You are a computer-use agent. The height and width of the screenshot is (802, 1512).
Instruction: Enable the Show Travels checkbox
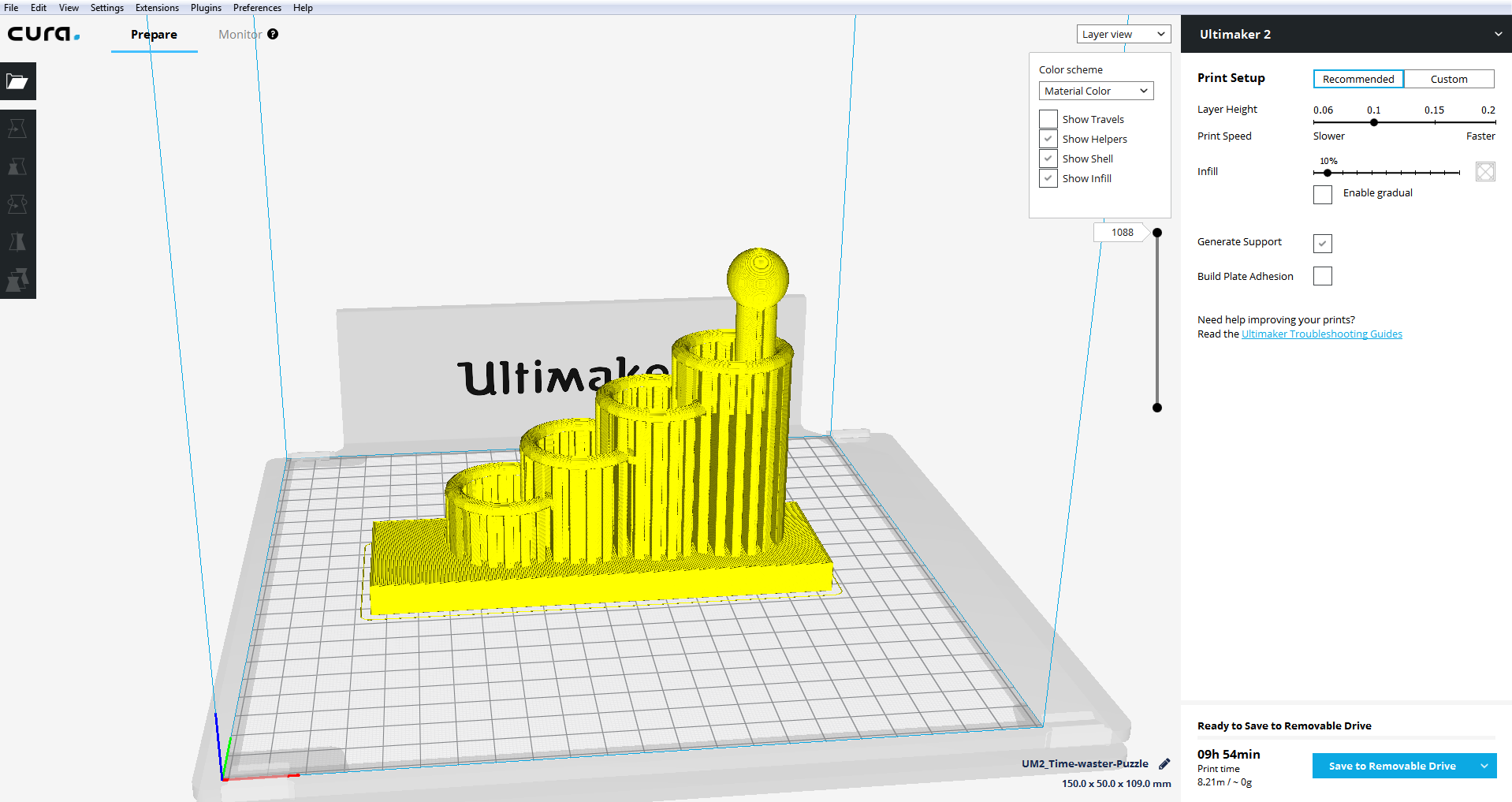tap(1048, 119)
